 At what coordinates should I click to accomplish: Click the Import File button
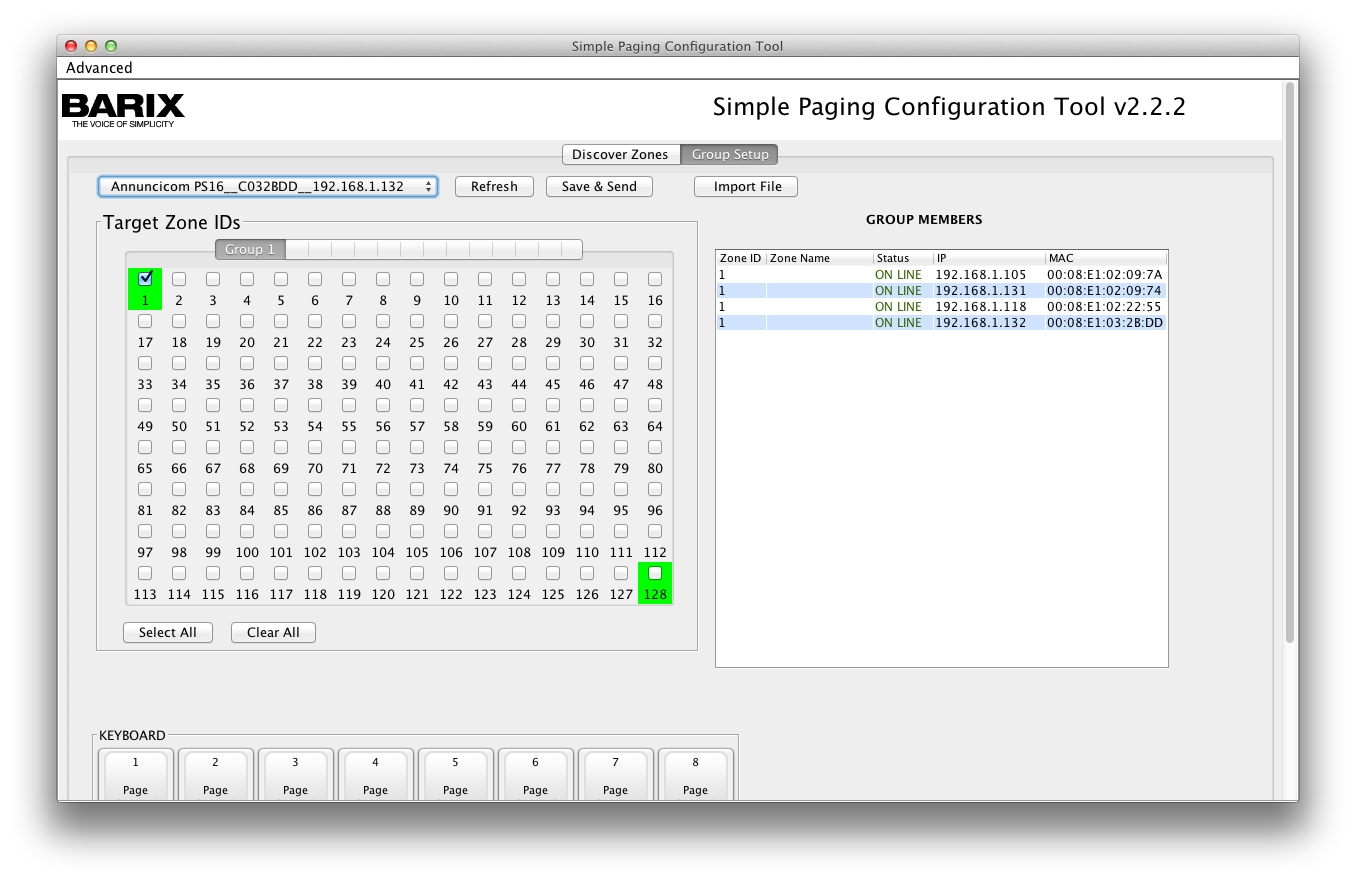pyautogui.click(x=747, y=187)
